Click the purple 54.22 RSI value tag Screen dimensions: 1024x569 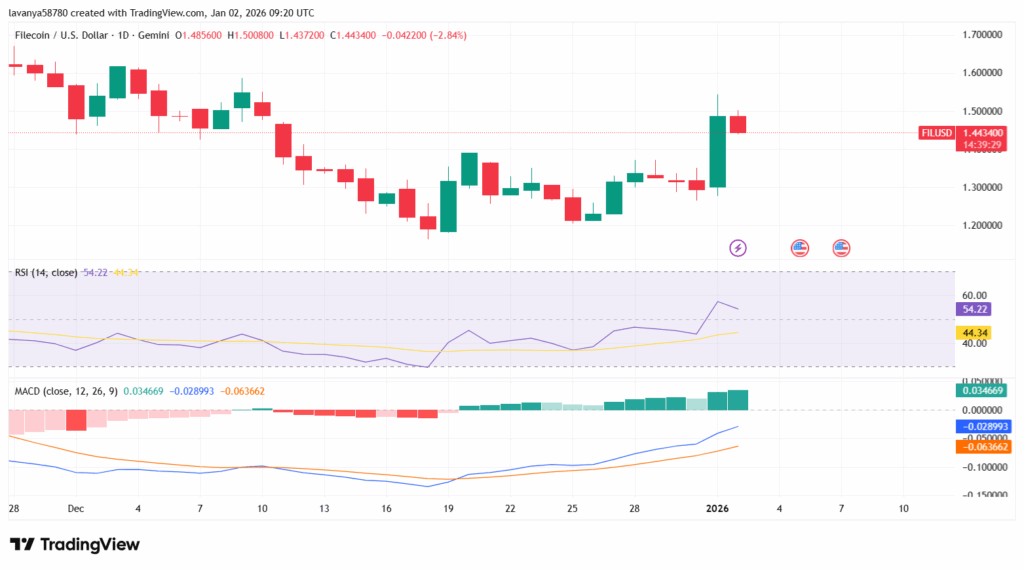[x=974, y=310]
